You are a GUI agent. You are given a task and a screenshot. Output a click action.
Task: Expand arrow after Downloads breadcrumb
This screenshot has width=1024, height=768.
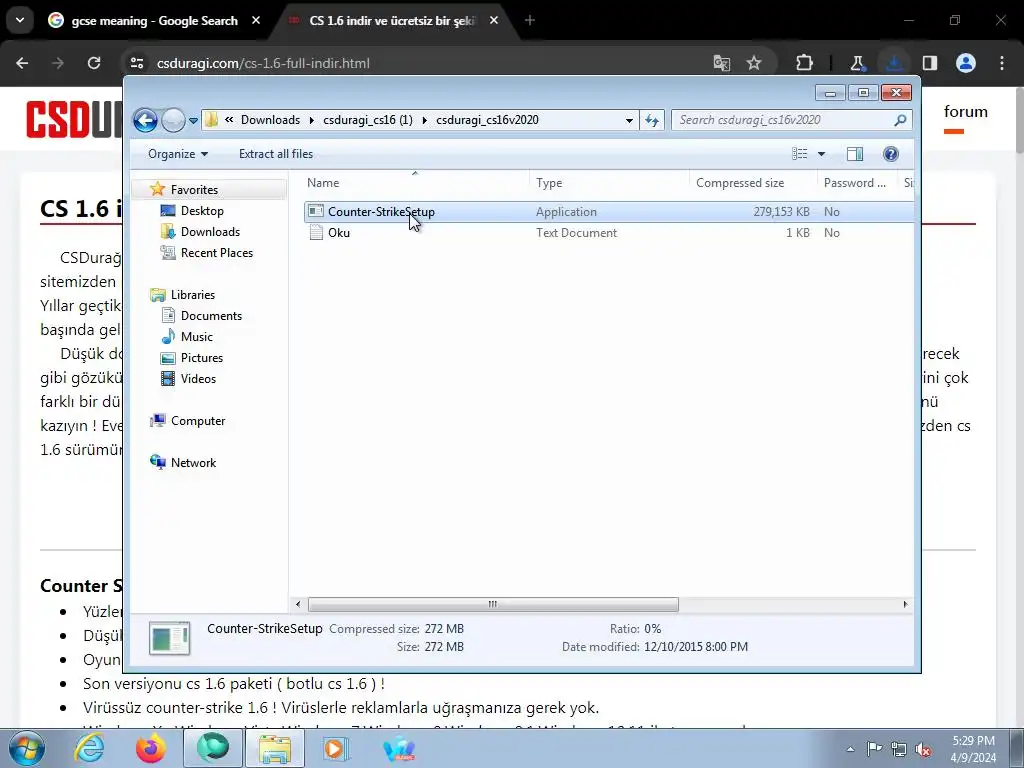(x=312, y=120)
